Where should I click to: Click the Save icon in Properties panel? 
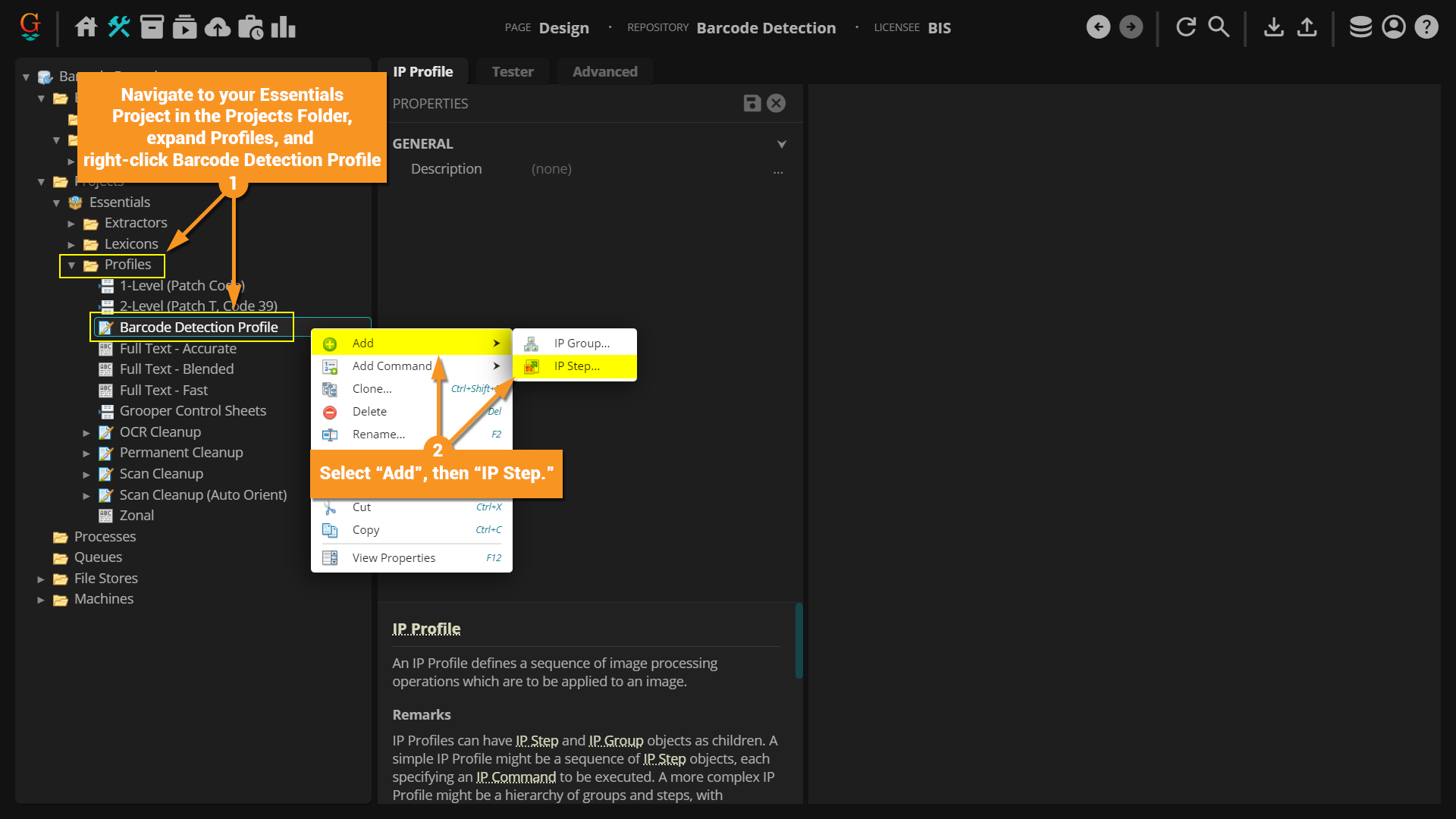coord(752,103)
